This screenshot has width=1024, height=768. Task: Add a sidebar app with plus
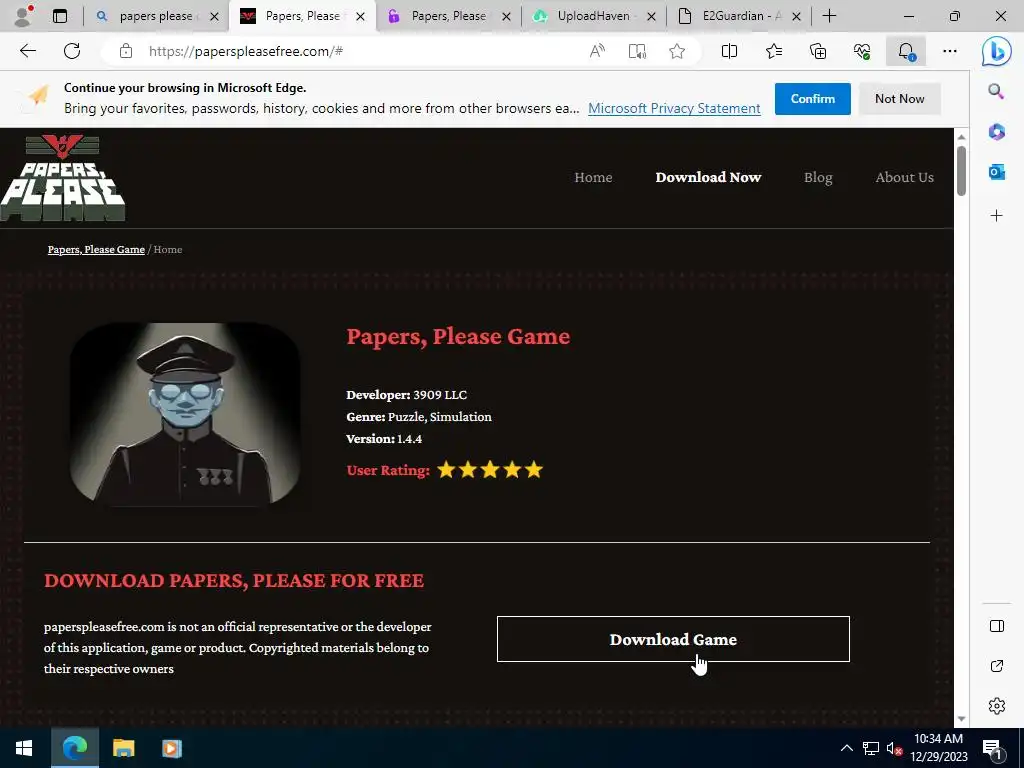click(x=996, y=216)
